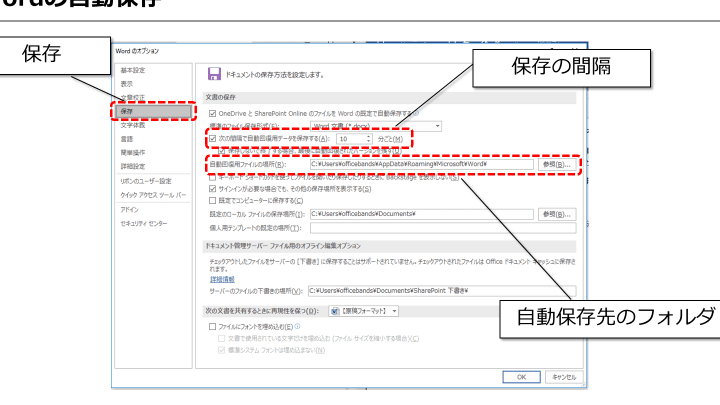
Task: Decrease the auto-recover minutes with down arrow
Action: pos(368,141)
